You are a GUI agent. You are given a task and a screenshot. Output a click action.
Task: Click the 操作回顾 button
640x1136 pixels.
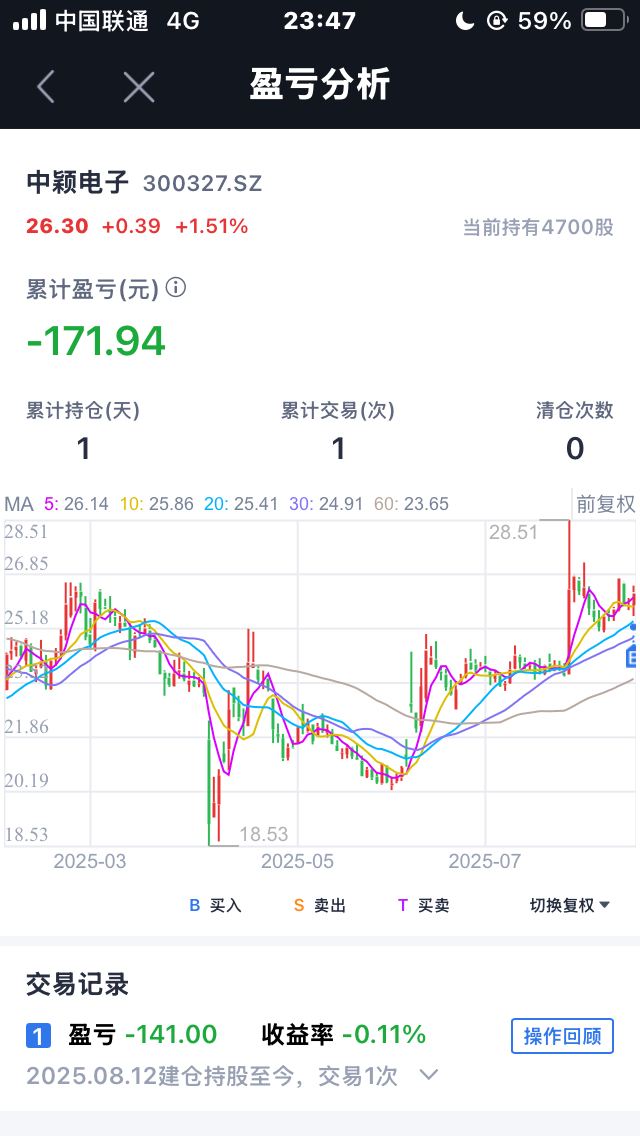[x=562, y=1036]
